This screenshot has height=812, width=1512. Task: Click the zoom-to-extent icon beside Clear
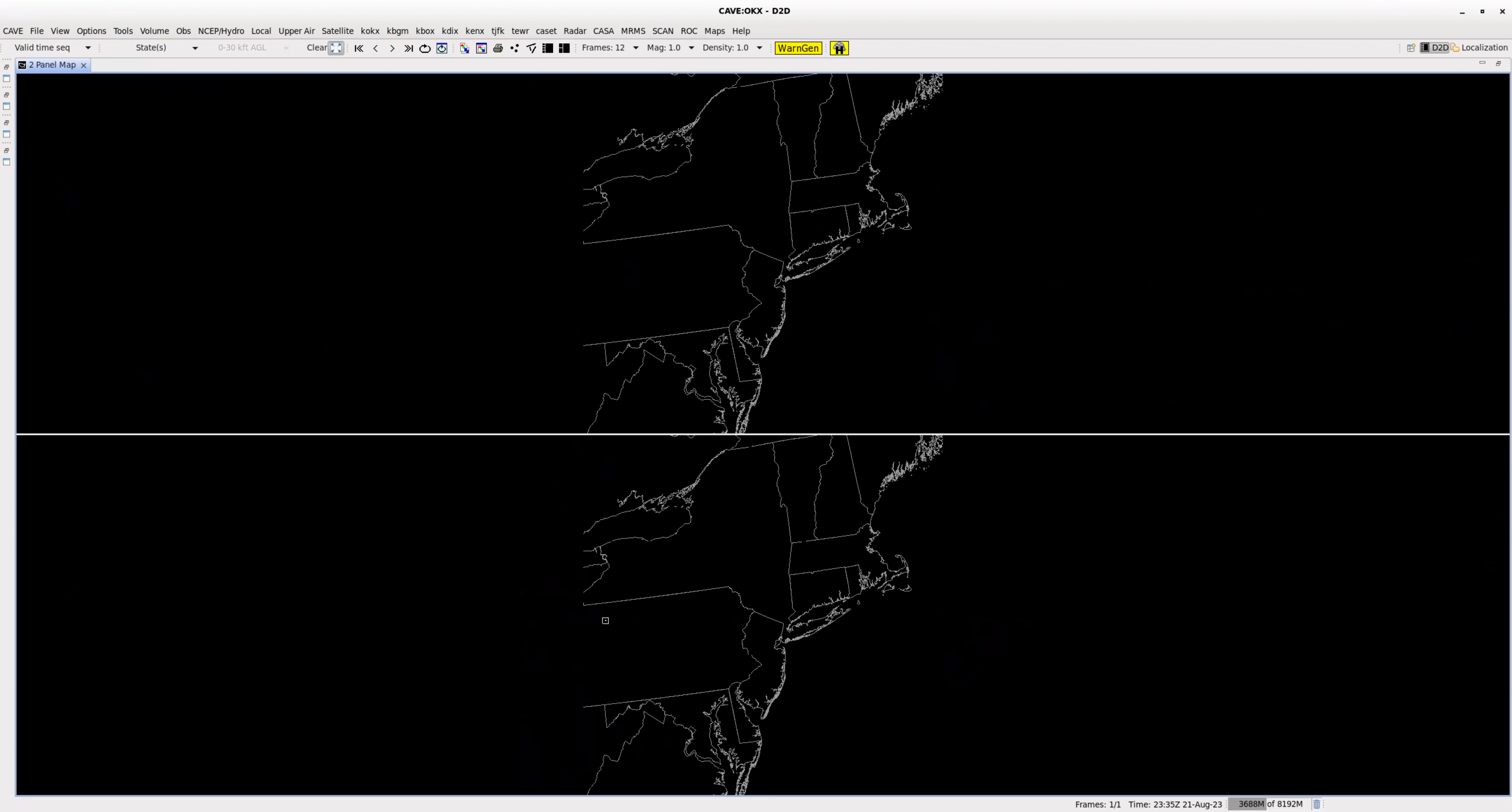(336, 48)
